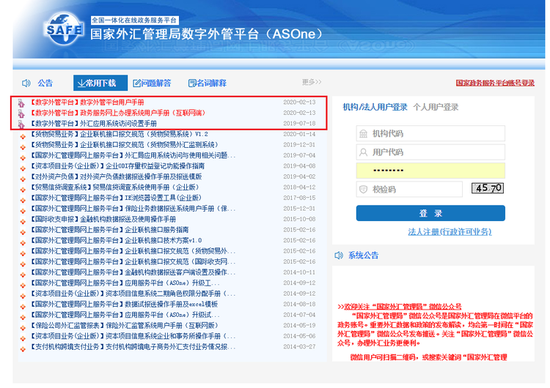This screenshot has width=550, height=388.
Task: Open 贸易信贷调查系统使用手册（企业版）
Action: (x=115, y=187)
